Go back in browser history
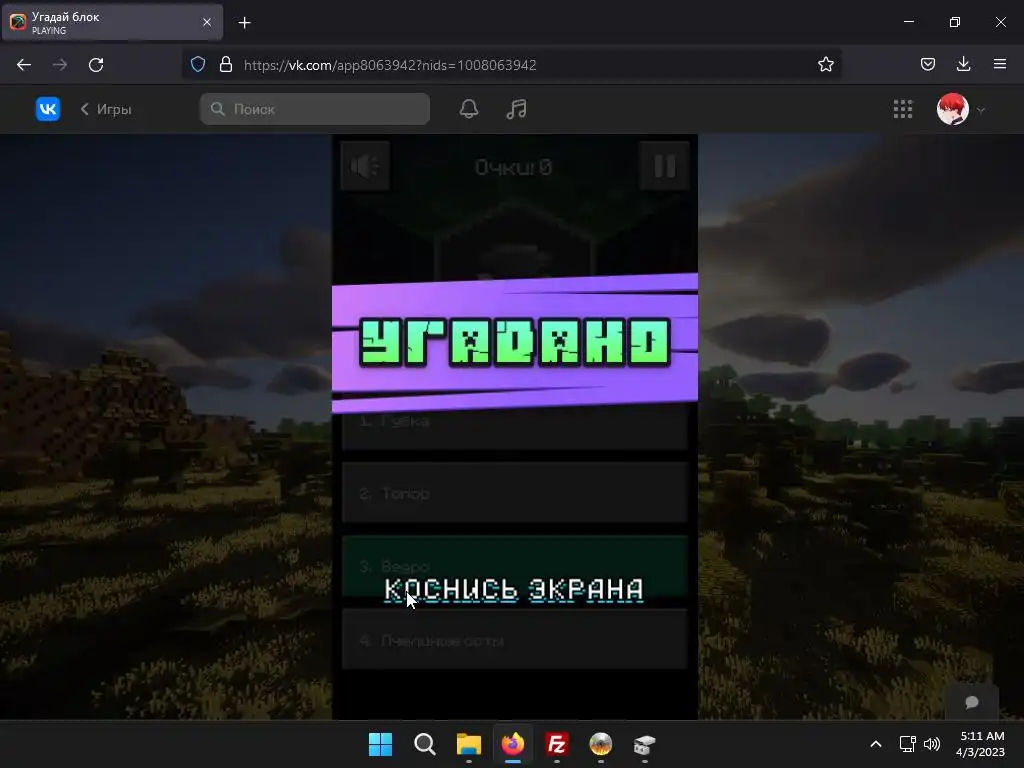Image resolution: width=1024 pixels, height=768 pixels. point(24,65)
